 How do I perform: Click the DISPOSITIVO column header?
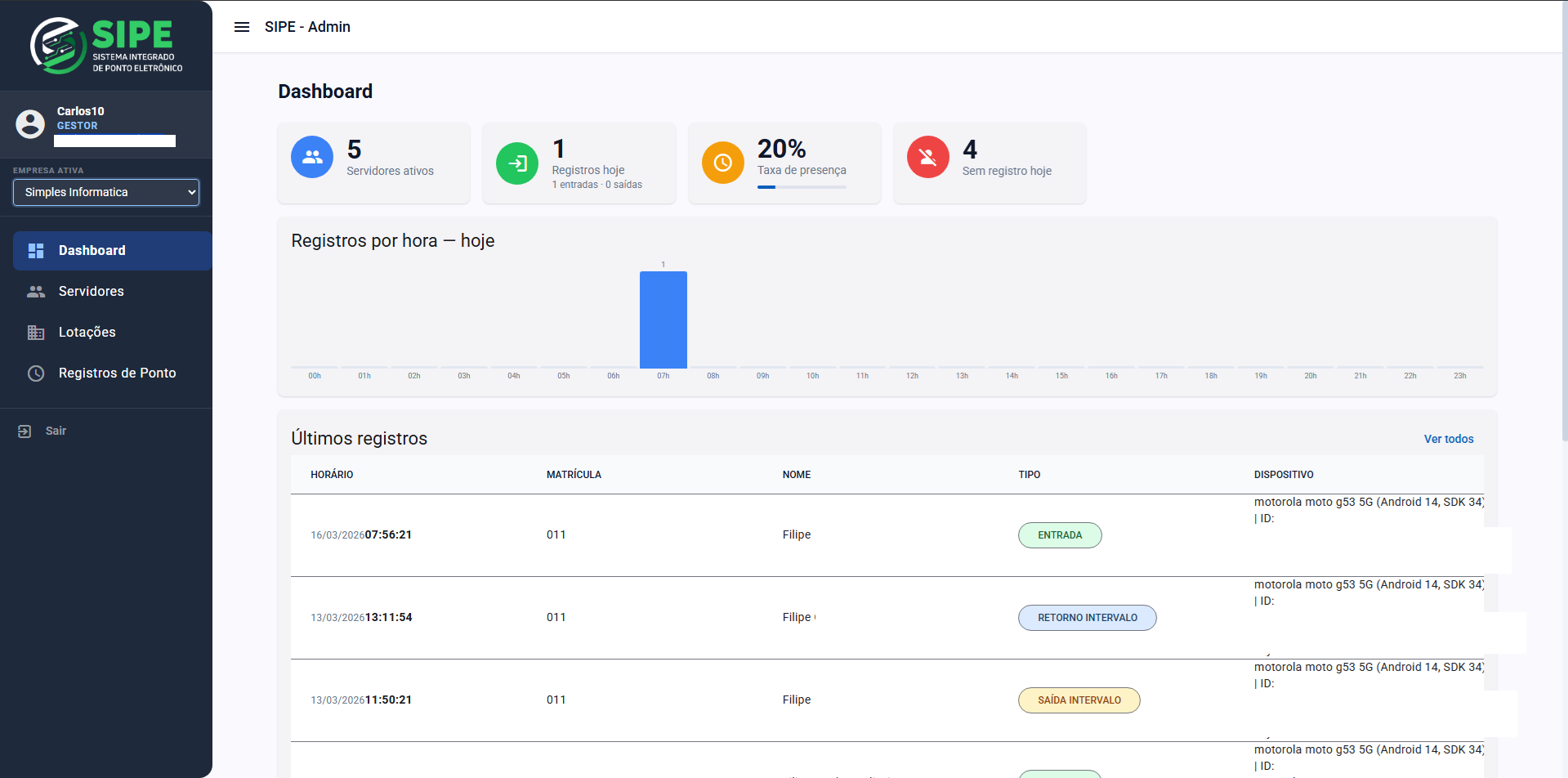tap(1284, 475)
